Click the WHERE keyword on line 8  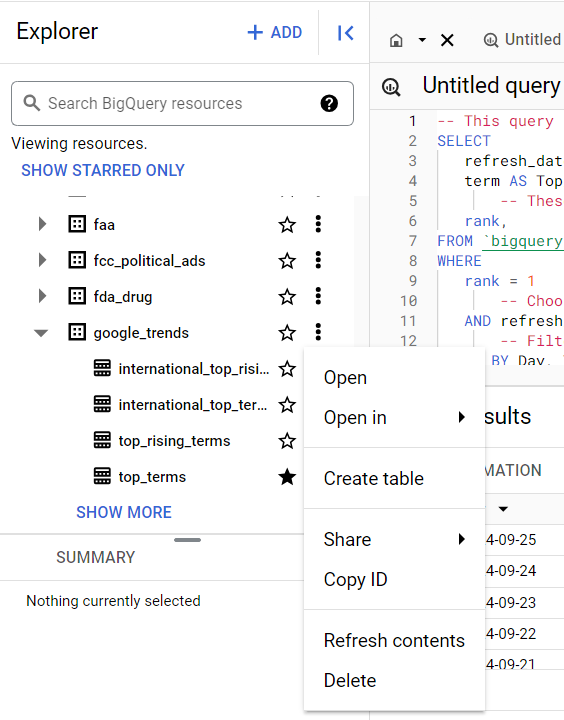coord(459,261)
